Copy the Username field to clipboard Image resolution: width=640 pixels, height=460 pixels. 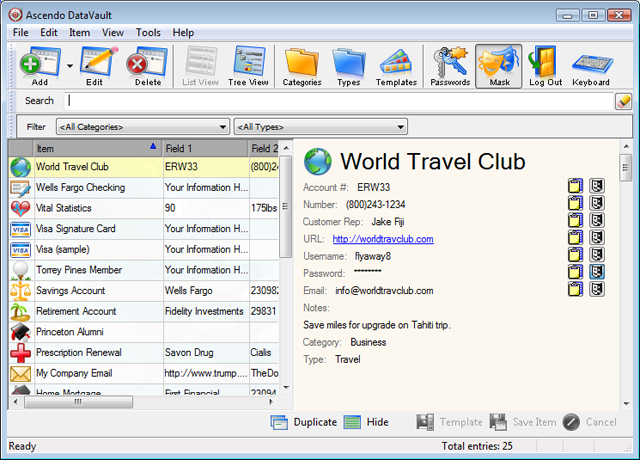click(575, 255)
